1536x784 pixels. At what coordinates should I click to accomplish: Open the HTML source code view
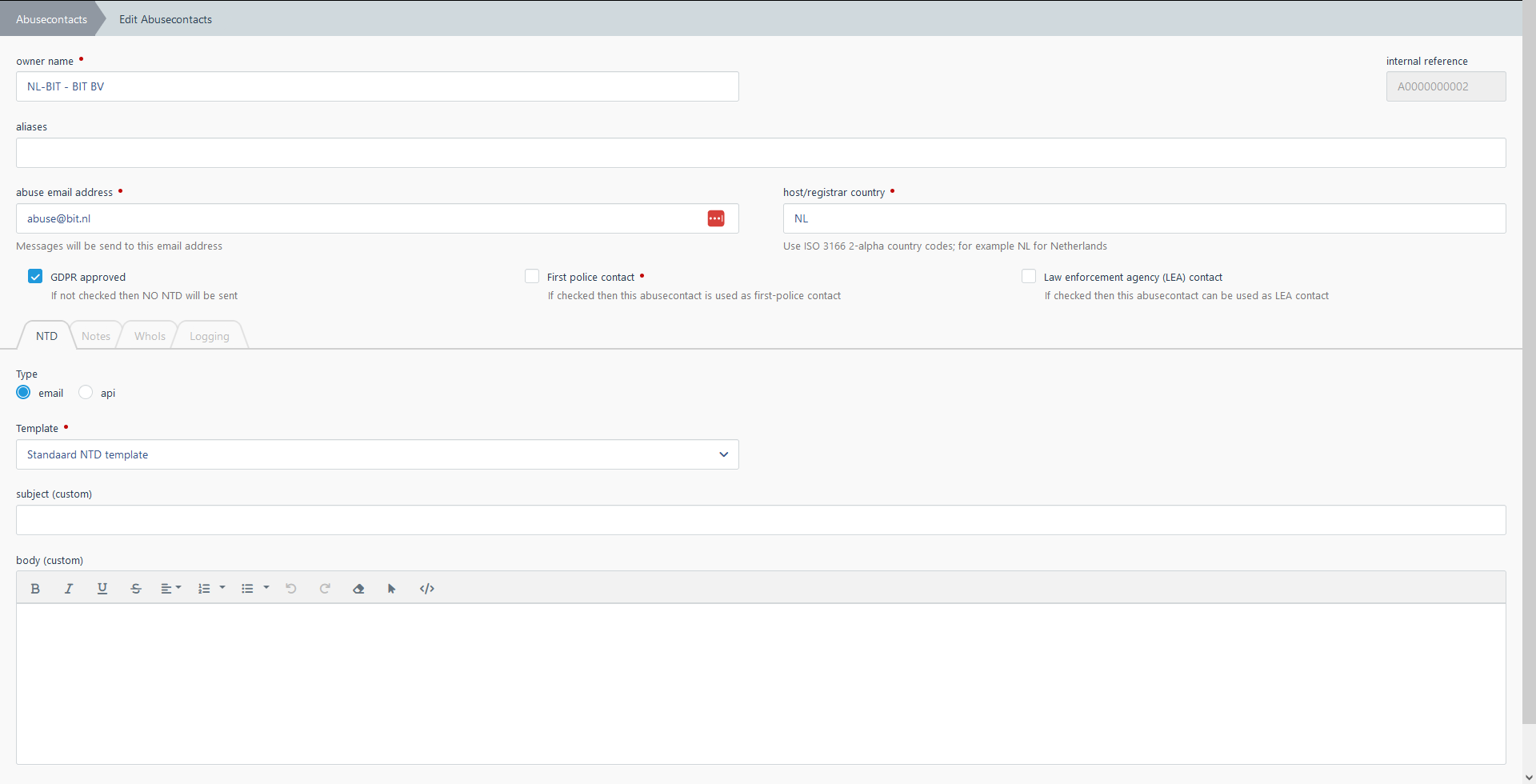point(427,589)
